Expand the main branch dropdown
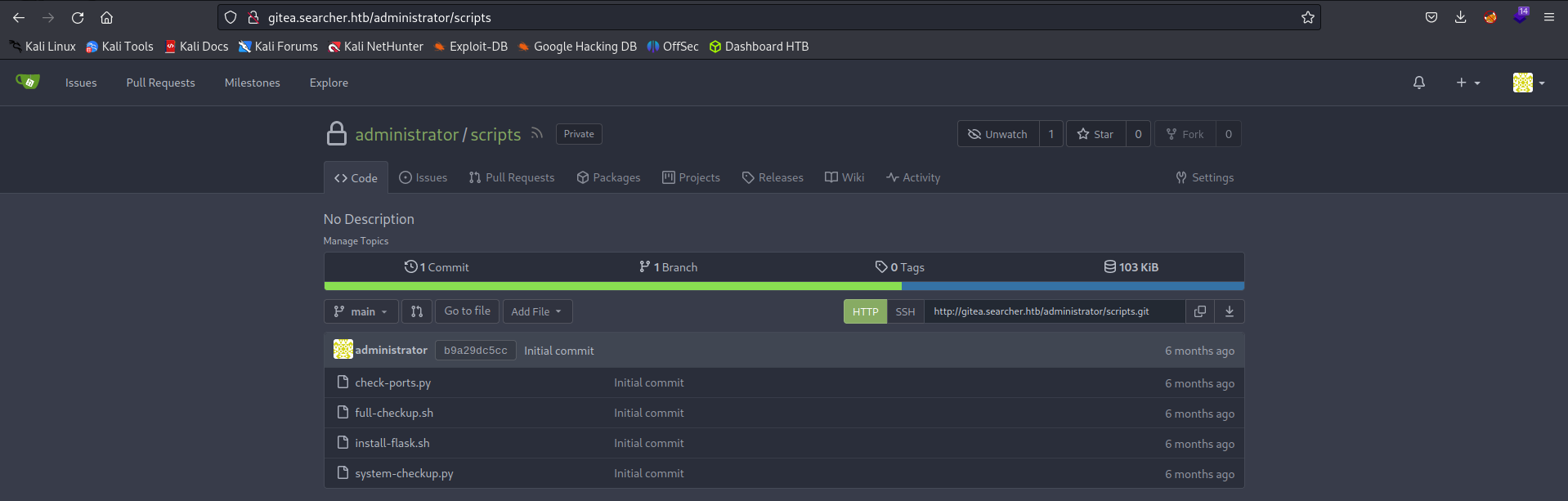1568x501 pixels. 361,311
